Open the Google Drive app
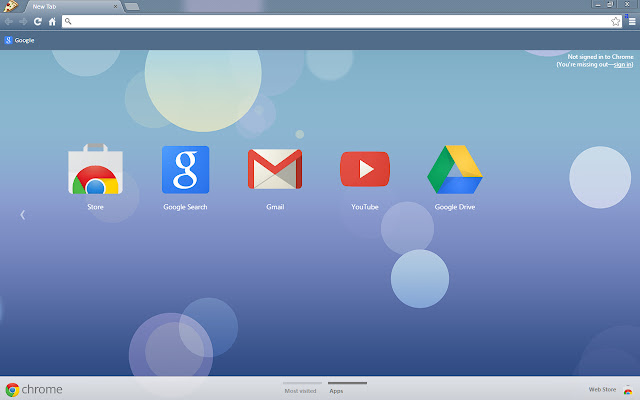Screen dimensions: 640x400 tap(455, 169)
